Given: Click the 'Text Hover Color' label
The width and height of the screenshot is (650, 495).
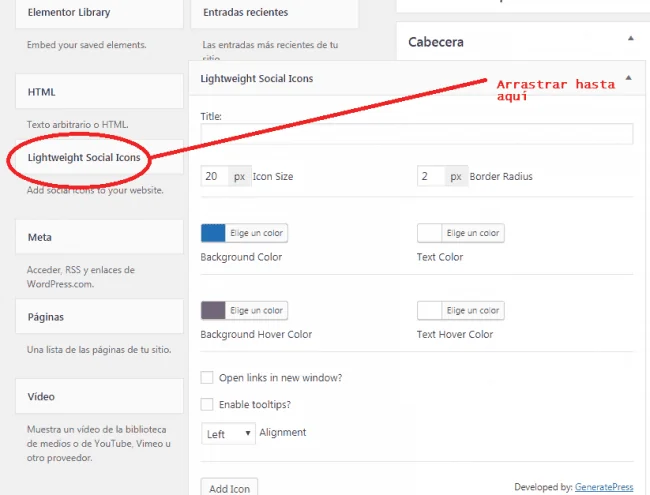Looking at the screenshot, I should click(x=455, y=334).
